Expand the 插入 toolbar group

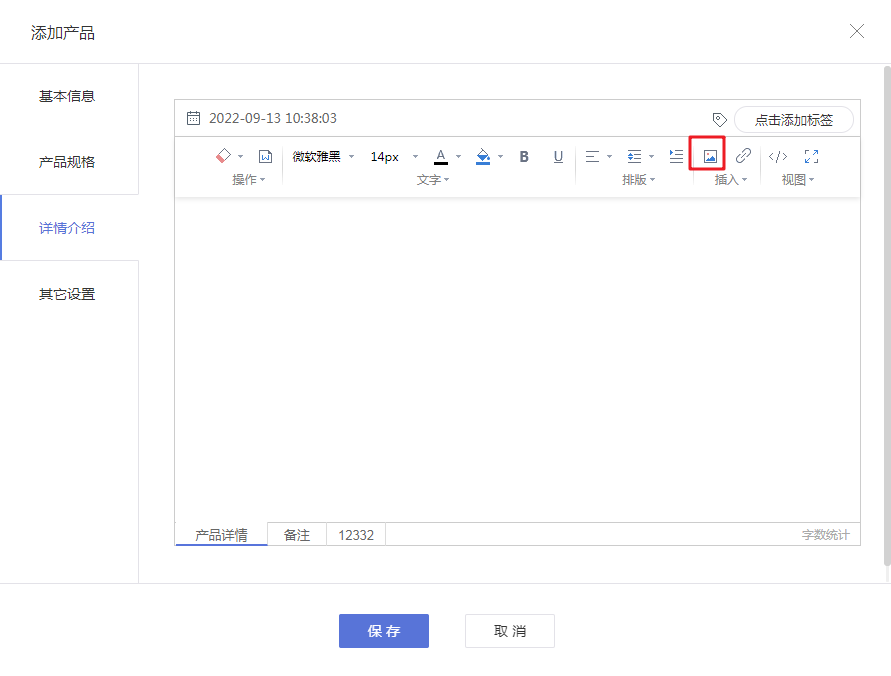pyautogui.click(x=730, y=180)
